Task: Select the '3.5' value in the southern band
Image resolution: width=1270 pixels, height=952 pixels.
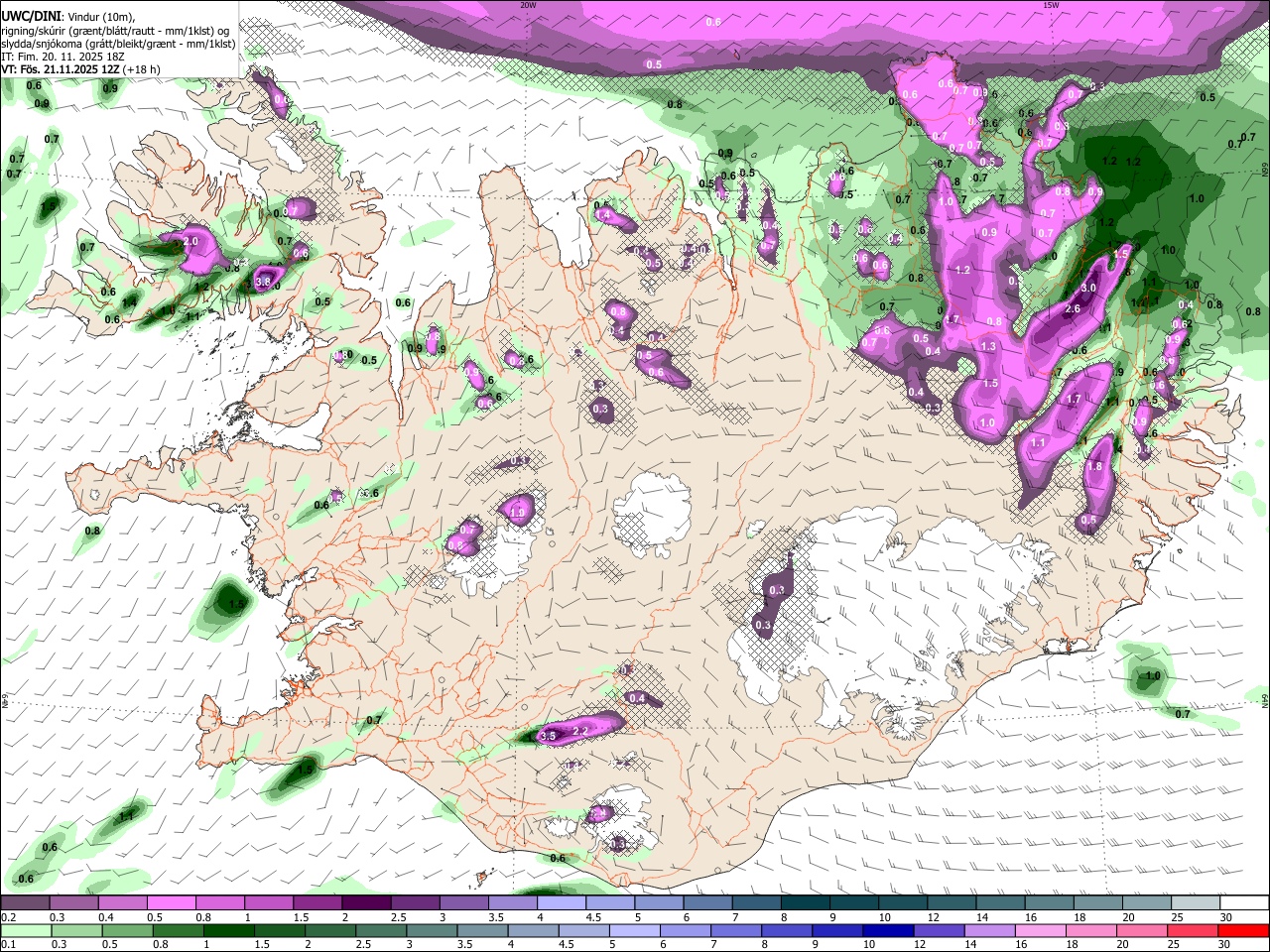Action: (548, 736)
